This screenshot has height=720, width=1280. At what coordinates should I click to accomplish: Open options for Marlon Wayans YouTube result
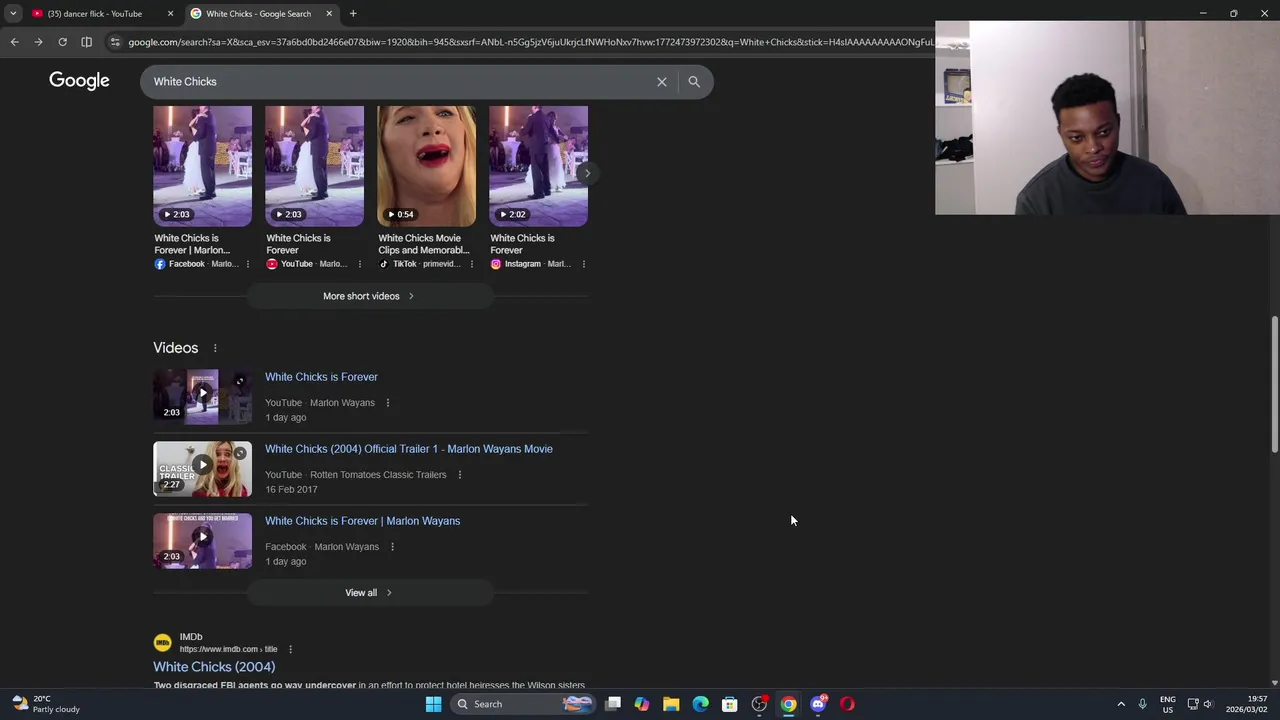pos(388,403)
